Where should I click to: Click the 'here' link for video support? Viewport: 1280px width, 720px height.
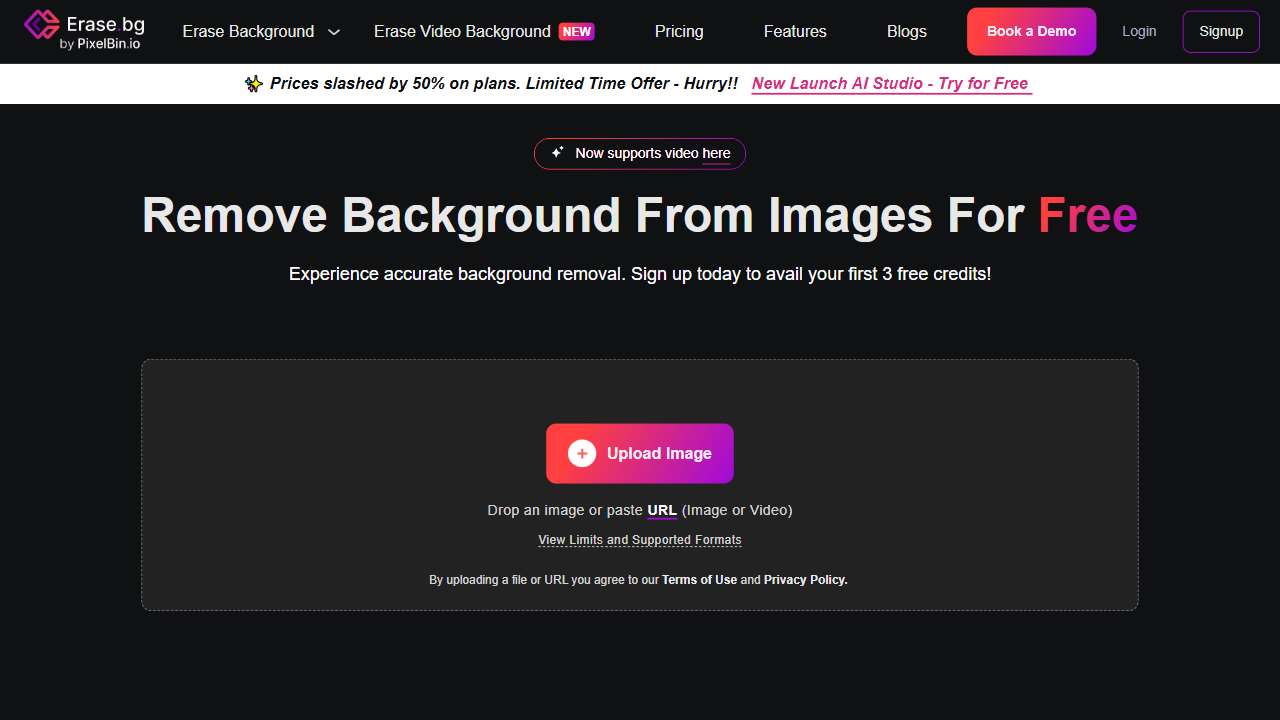716,153
